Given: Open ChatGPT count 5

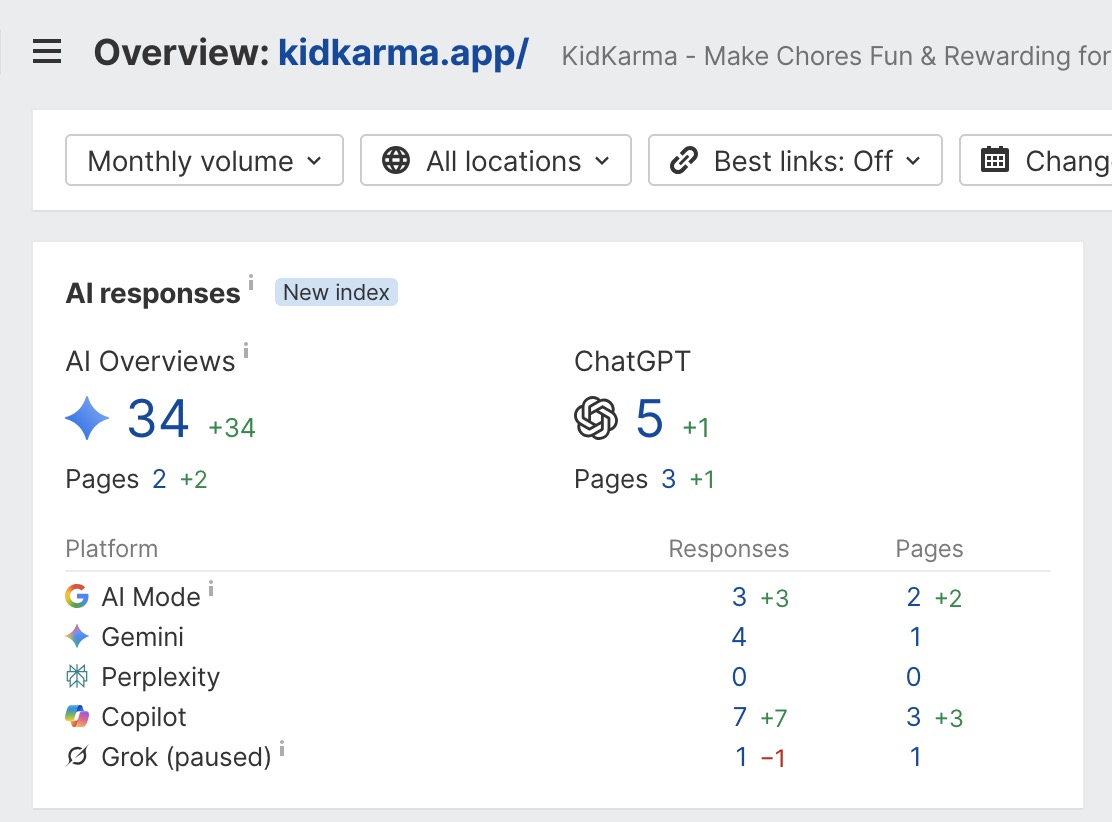Looking at the screenshot, I should (x=650, y=418).
